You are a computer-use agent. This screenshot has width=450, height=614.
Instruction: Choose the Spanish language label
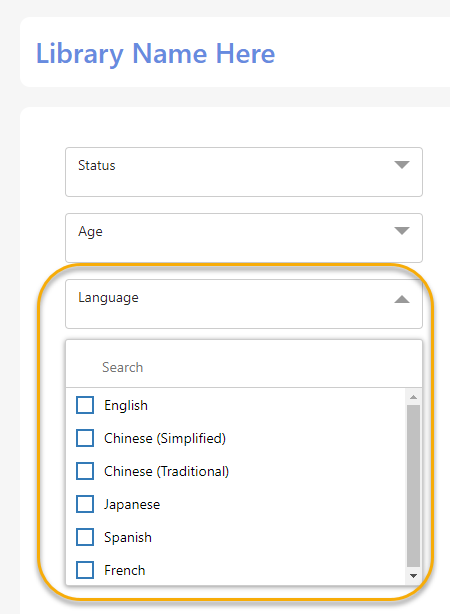click(128, 538)
